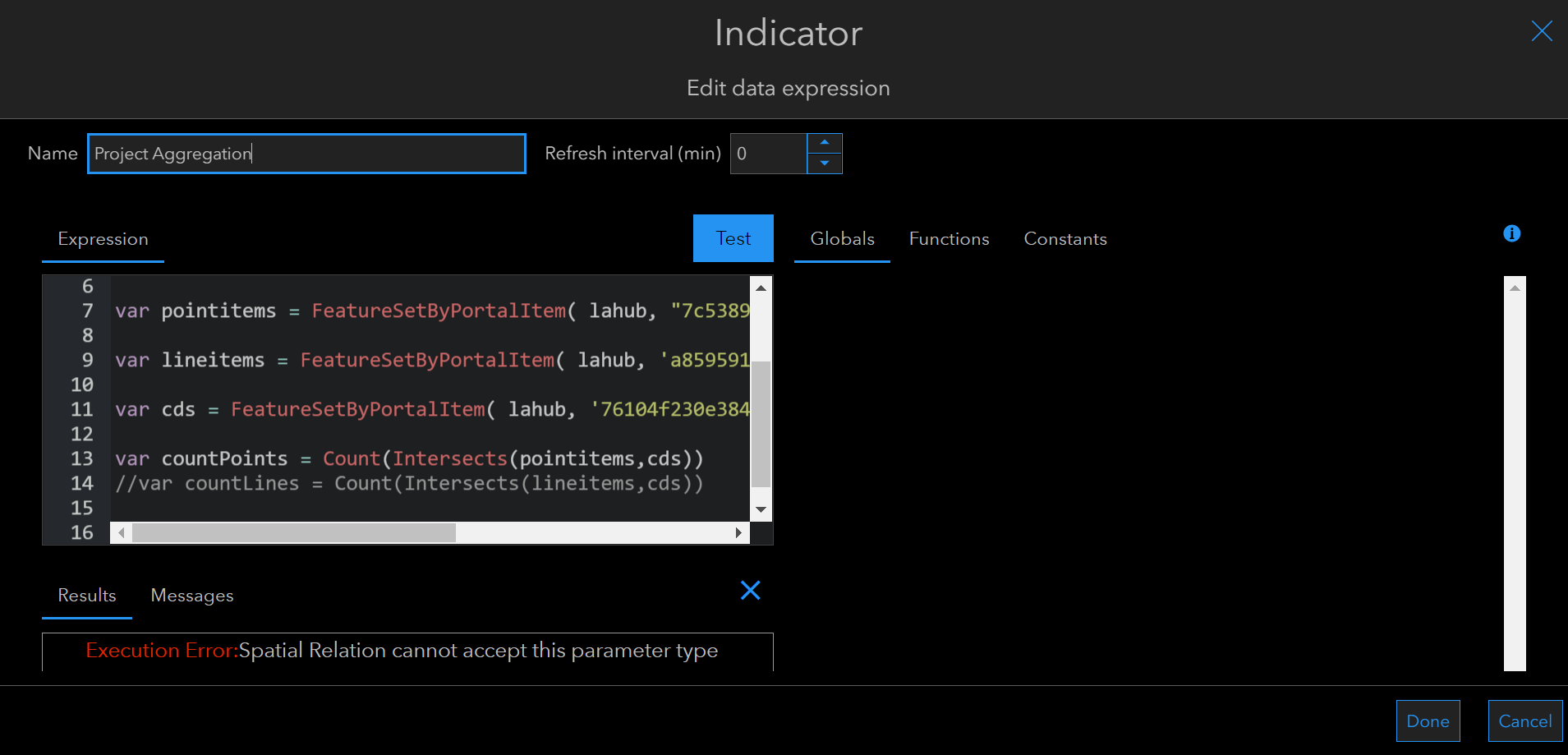Switch to the Messages tab
Screen dimensions: 1568x755
tap(191, 595)
